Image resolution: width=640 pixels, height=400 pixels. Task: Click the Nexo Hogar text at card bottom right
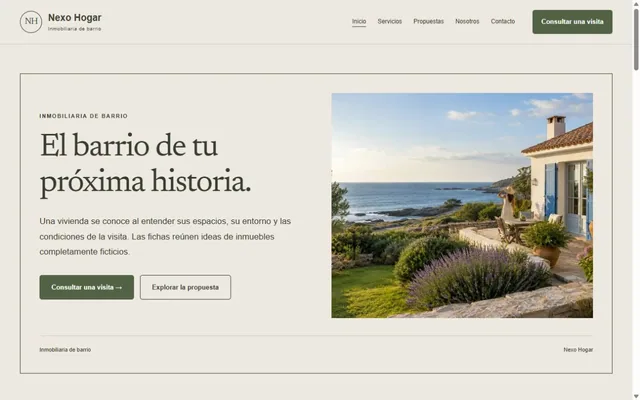click(x=578, y=350)
